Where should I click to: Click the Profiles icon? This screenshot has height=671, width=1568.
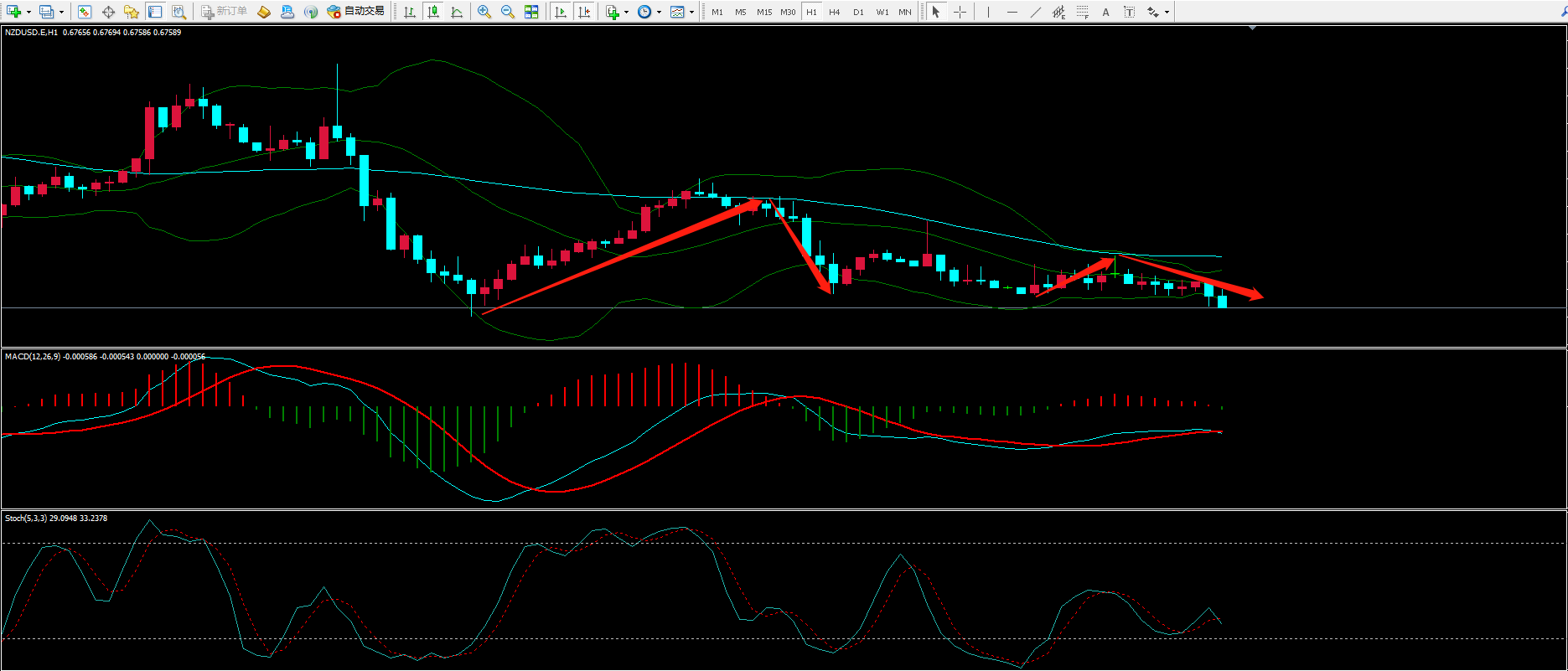47,12
